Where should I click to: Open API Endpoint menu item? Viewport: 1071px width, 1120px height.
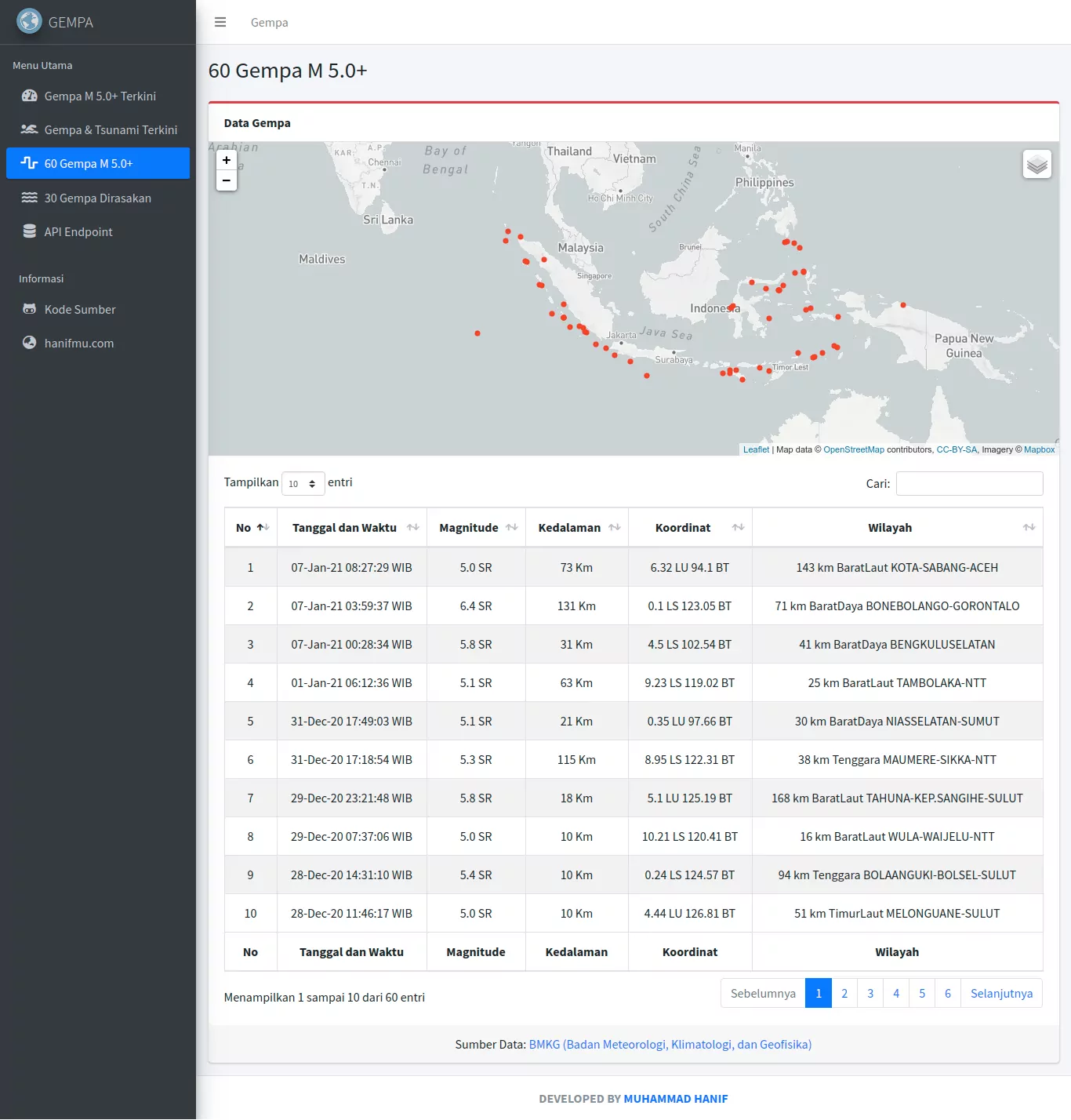98,231
